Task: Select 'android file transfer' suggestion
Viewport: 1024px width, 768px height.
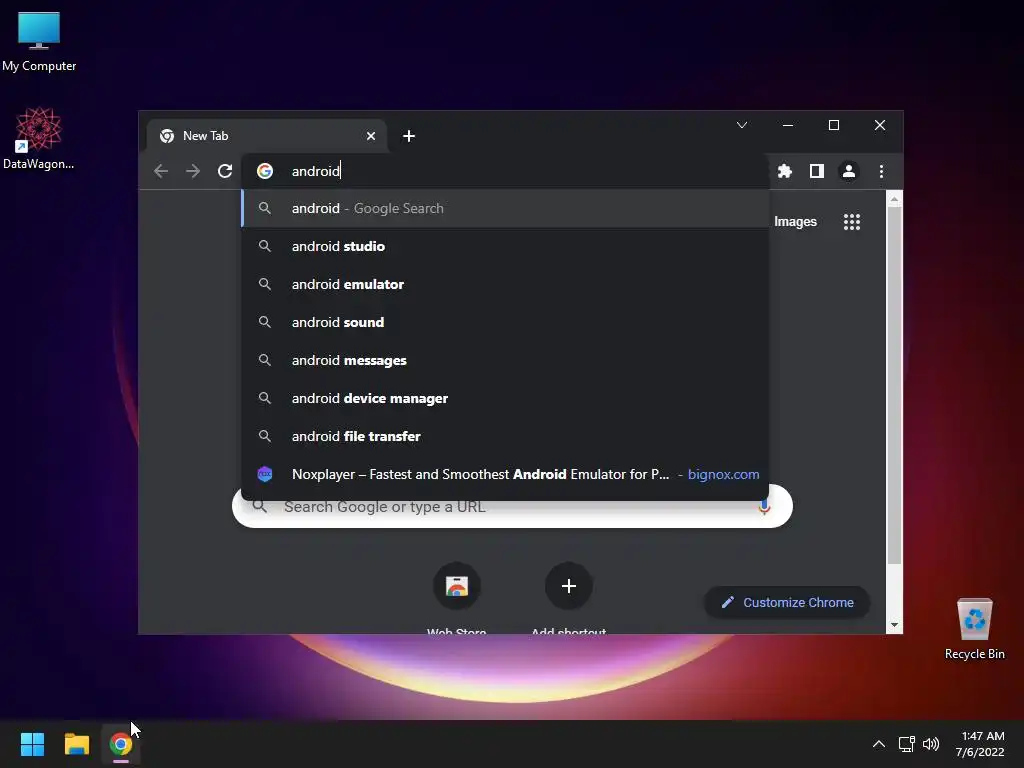Action: point(505,436)
